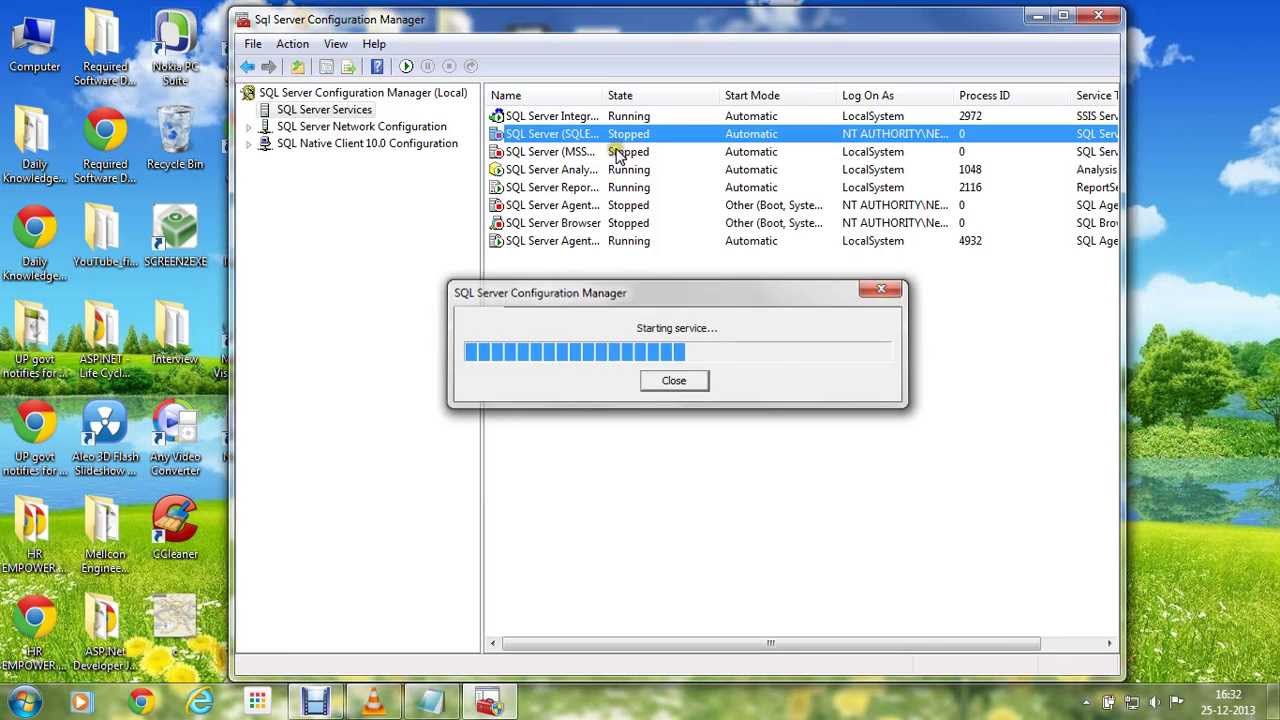Open Google Chrome from the taskbar
1280x720 pixels.
tap(141, 702)
